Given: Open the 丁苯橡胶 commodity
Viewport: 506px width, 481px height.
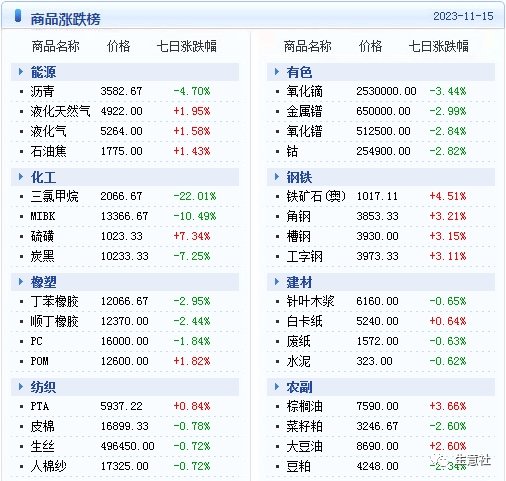Looking at the screenshot, I should click(x=54, y=301).
